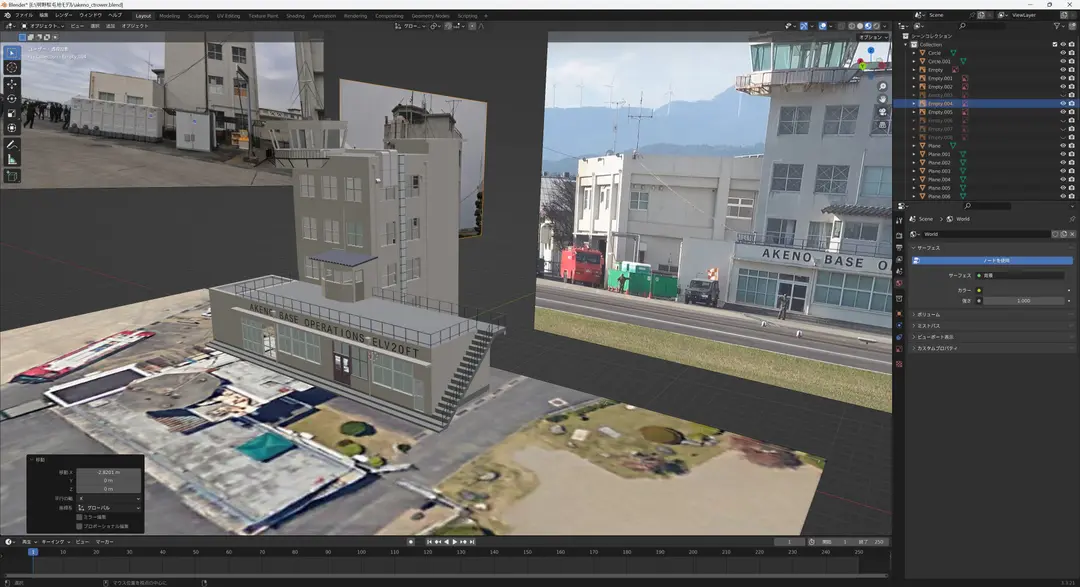The width and height of the screenshot is (1080, 587).
Task: Select the Transform tool in left toolbar
Action: 12,127
